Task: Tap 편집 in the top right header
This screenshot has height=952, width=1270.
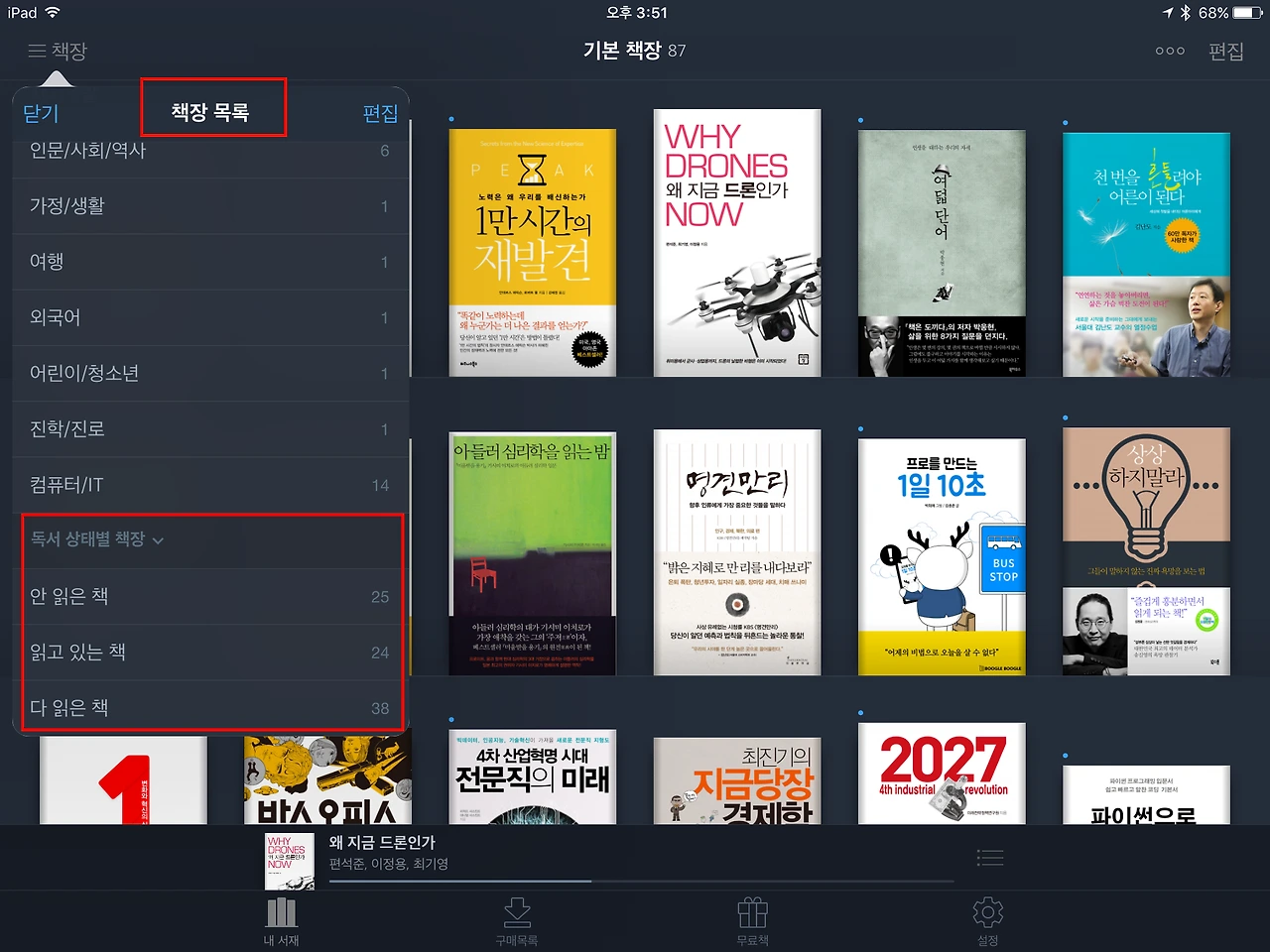Action: (1226, 51)
